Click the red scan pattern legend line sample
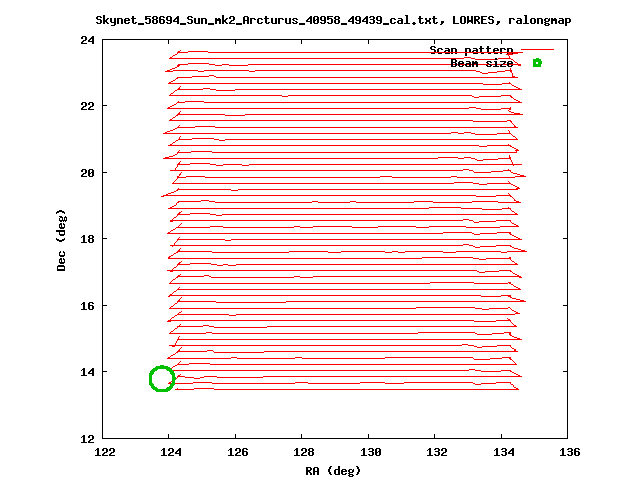 (x=538, y=50)
